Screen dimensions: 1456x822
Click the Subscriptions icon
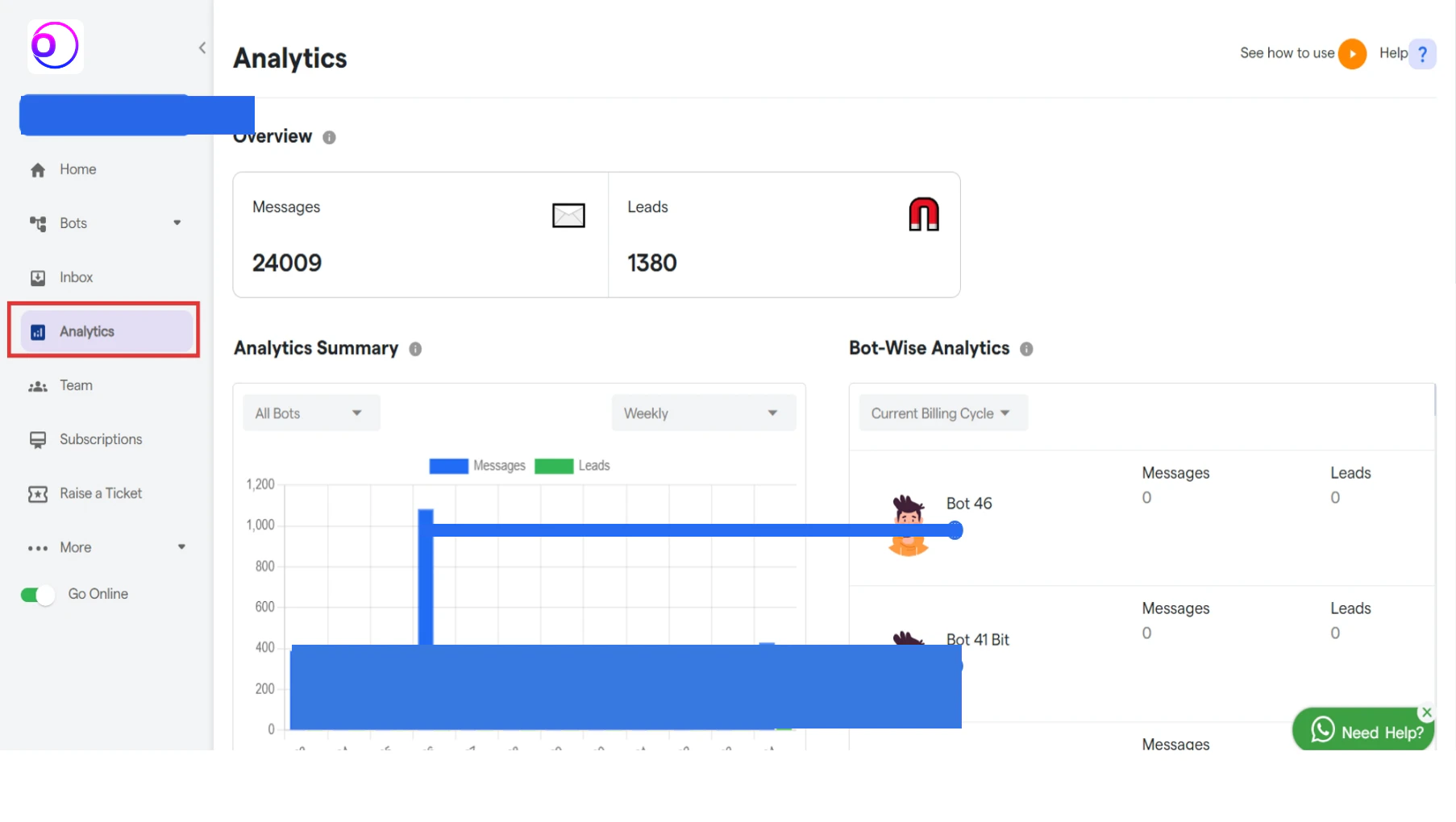pyautogui.click(x=38, y=440)
